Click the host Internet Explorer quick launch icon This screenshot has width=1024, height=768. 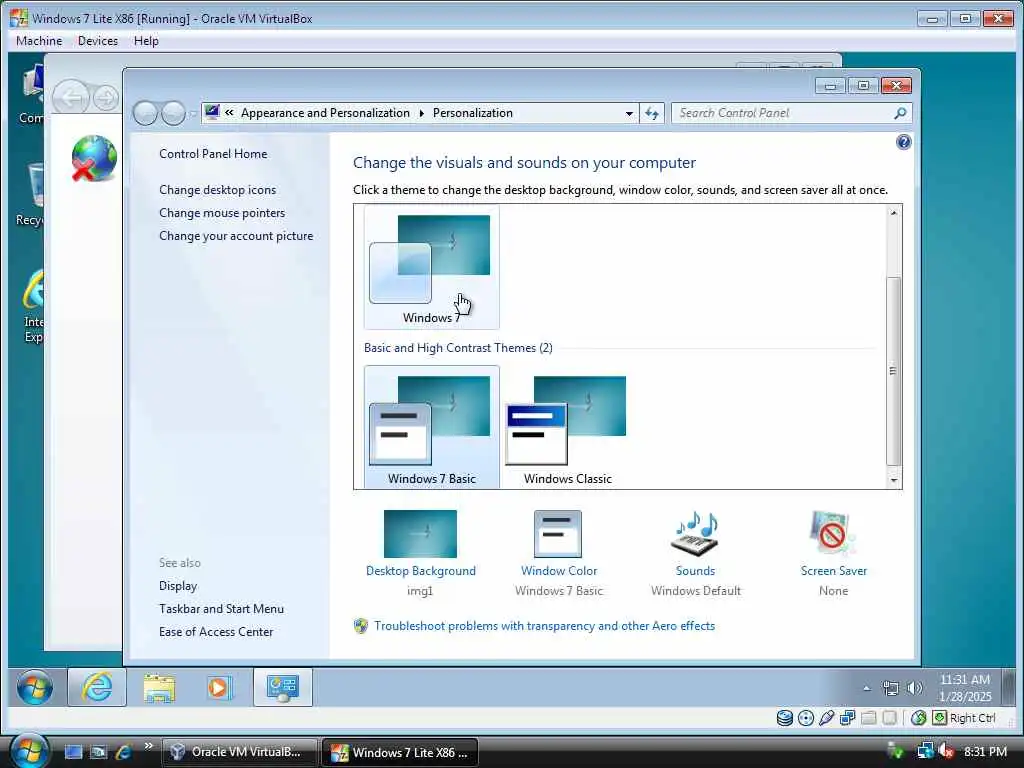[x=123, y=752]
